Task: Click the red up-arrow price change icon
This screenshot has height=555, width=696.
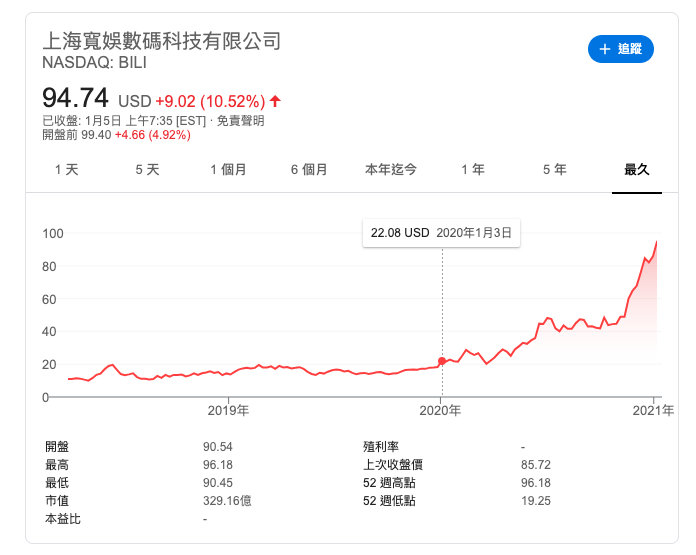Action: (x=276, y=101)
